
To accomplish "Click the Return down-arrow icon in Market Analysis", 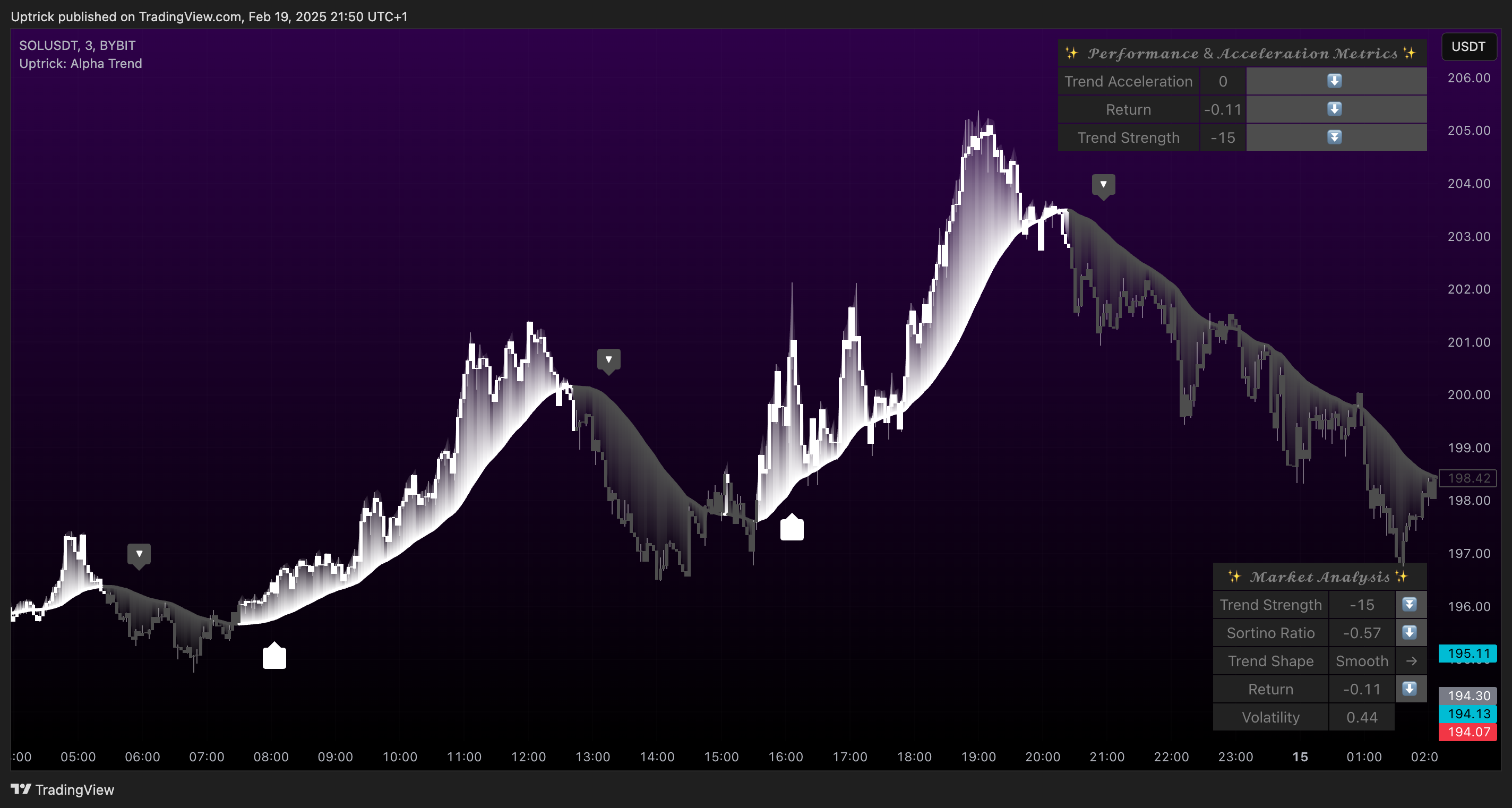I will (1410, 689).
